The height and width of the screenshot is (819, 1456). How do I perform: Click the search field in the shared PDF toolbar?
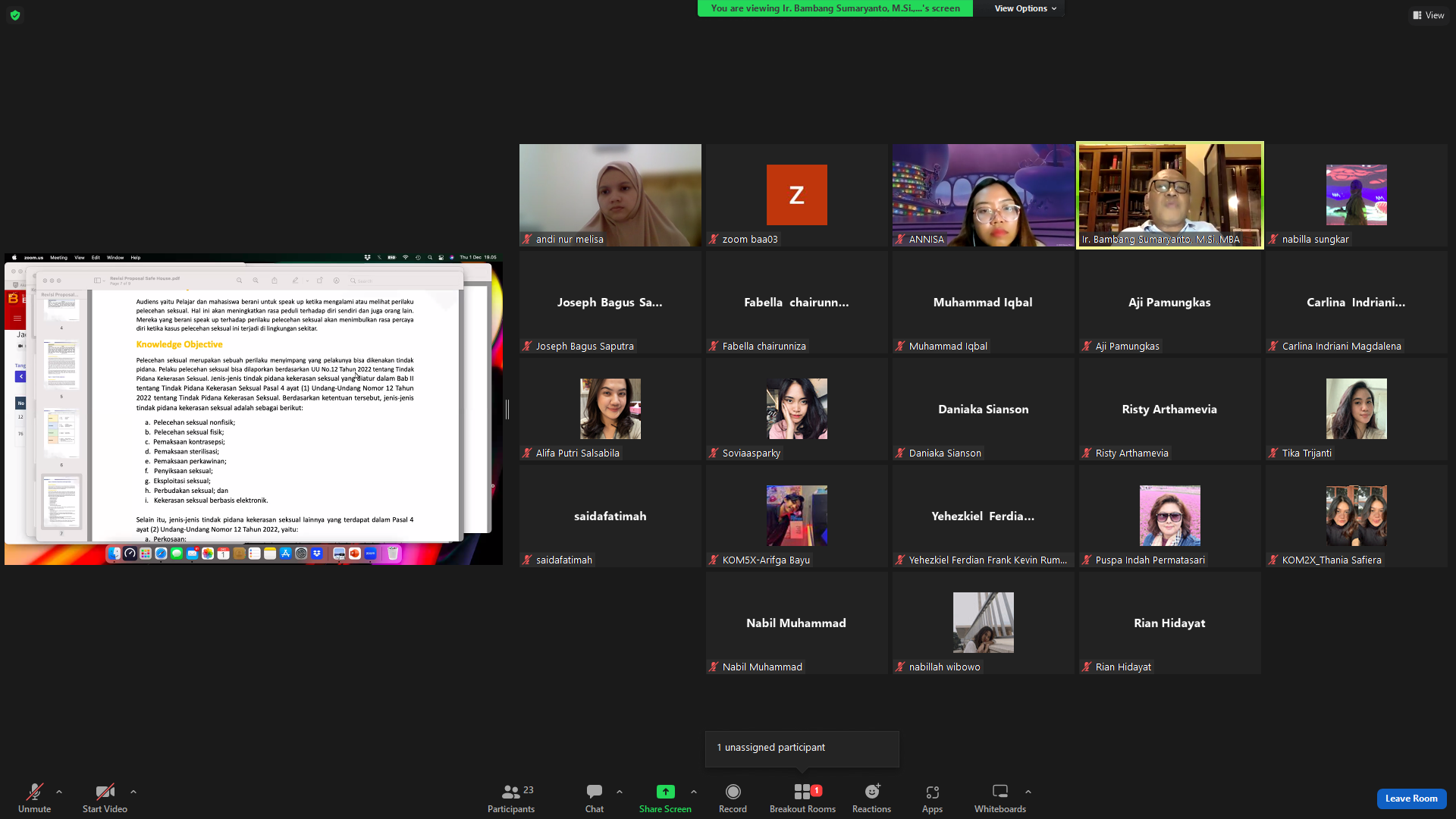(402, 281)
